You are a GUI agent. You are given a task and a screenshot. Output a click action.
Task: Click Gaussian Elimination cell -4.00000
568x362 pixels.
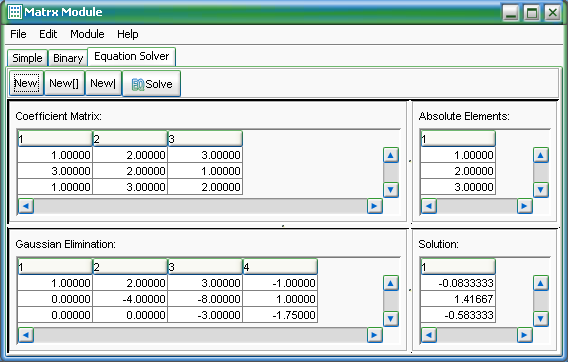pyautogui.click(x=130, y=299)
